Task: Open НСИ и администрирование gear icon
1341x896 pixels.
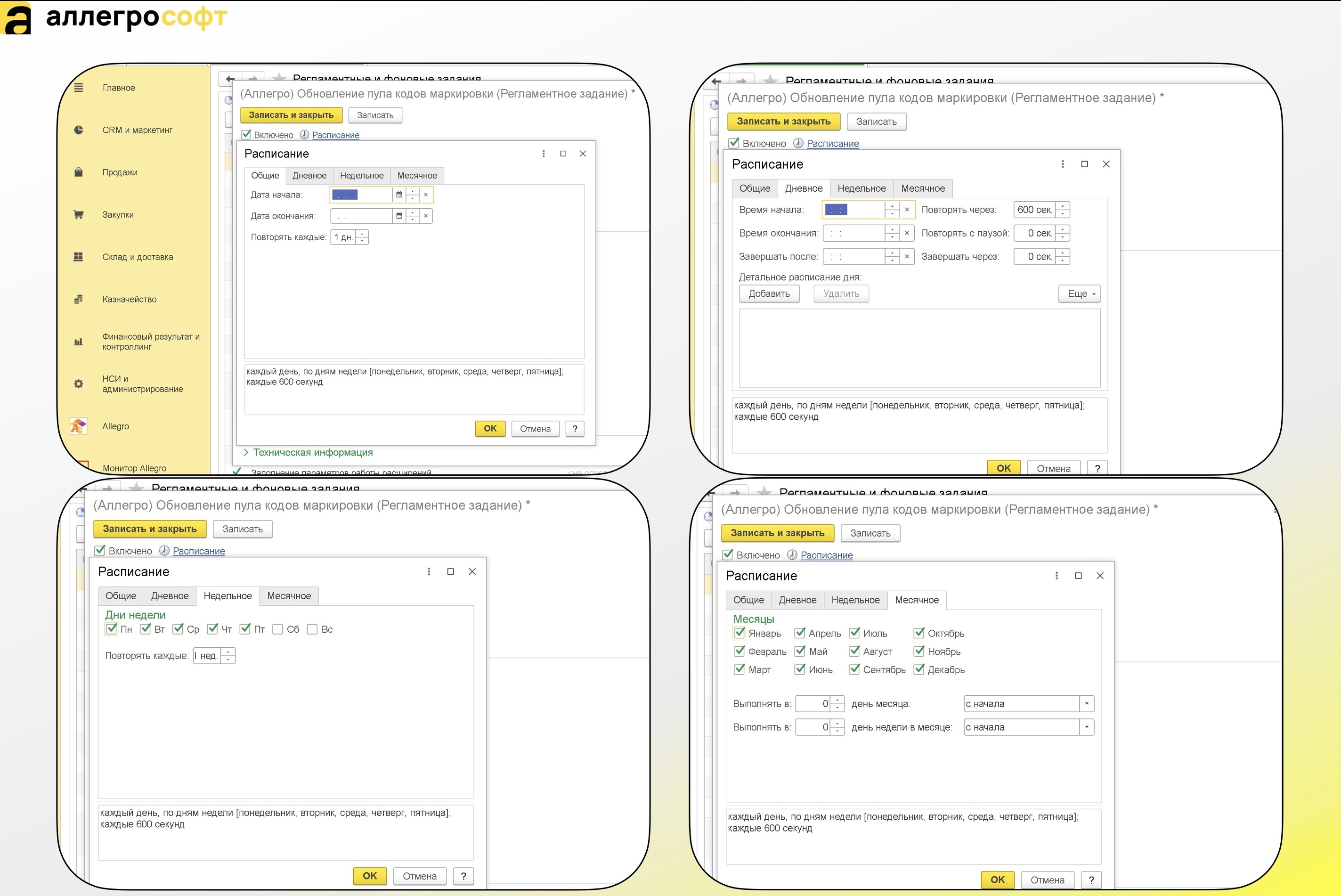Action: [x=79, y=383]
